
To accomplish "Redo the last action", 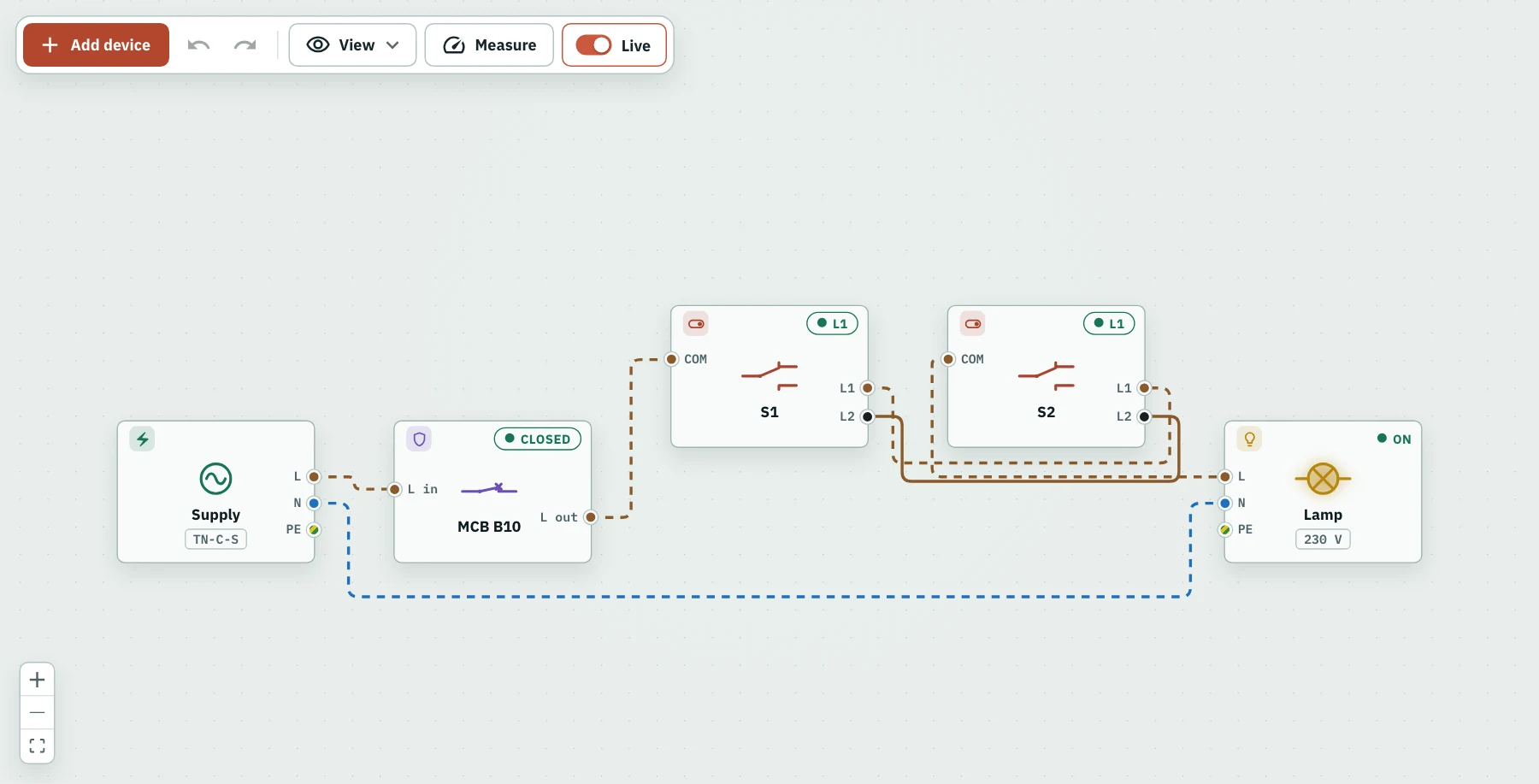I will click(245, 45).
